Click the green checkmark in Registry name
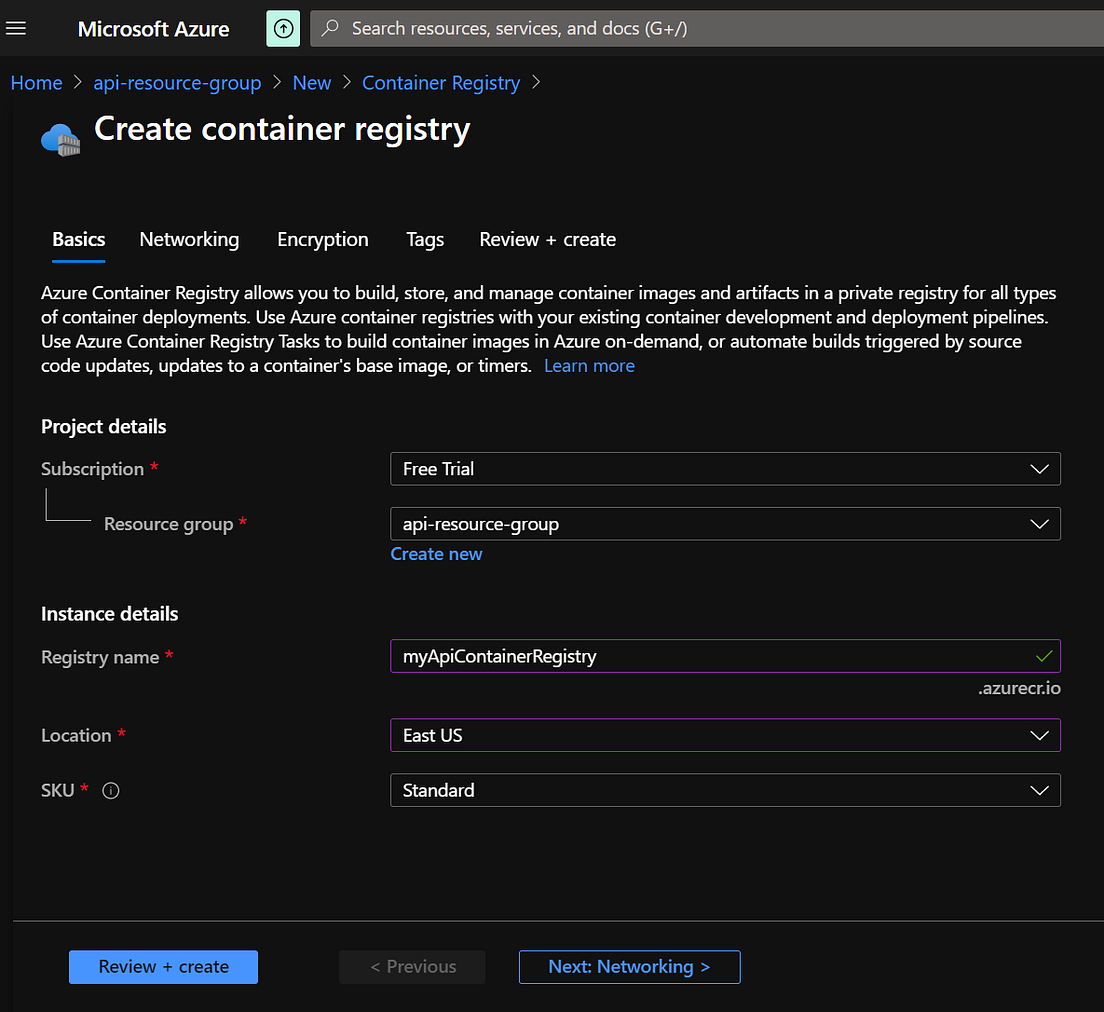1104x1012 pixels. pyautogui.click(x=1043, y=656)
